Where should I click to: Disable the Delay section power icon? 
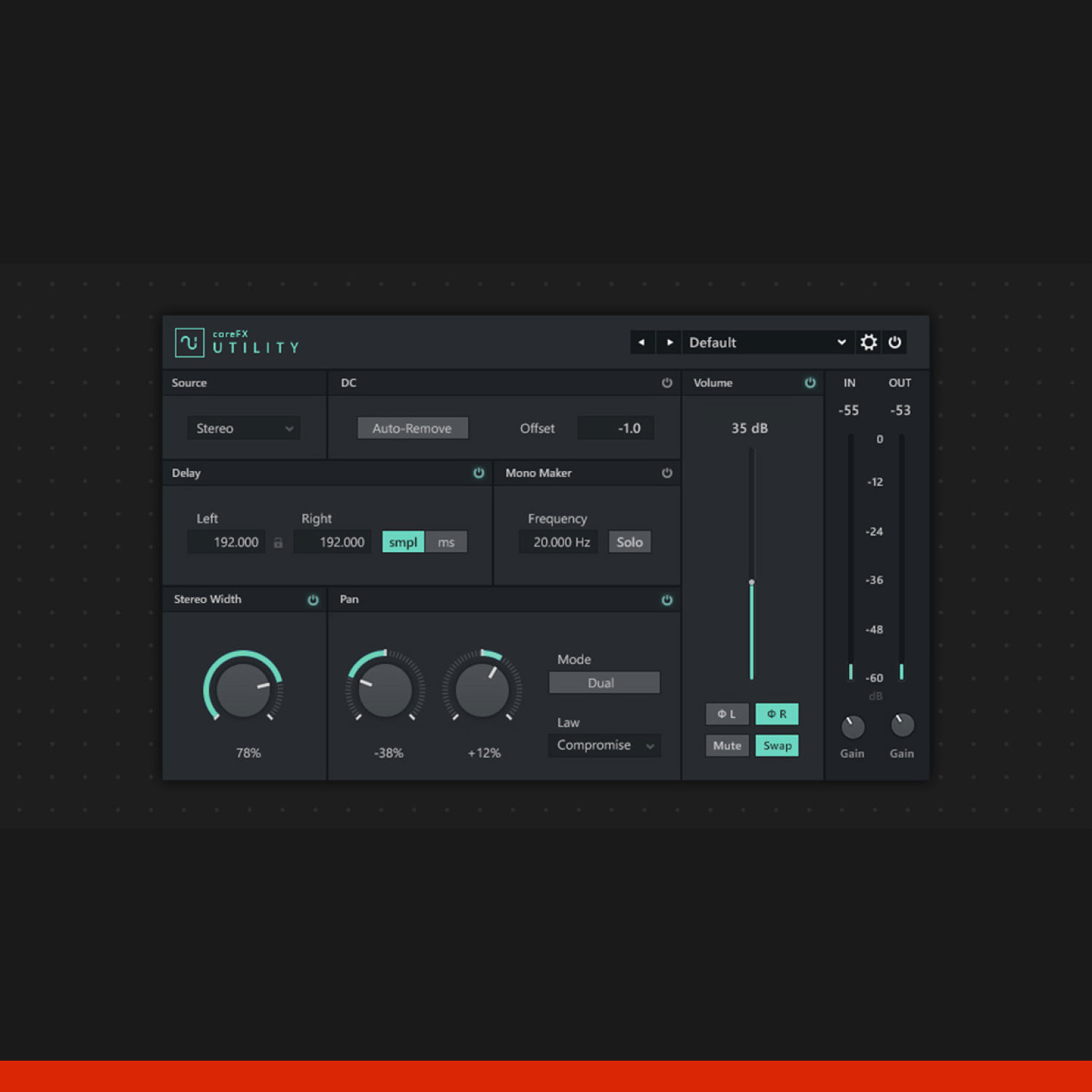tap(479, 473)
